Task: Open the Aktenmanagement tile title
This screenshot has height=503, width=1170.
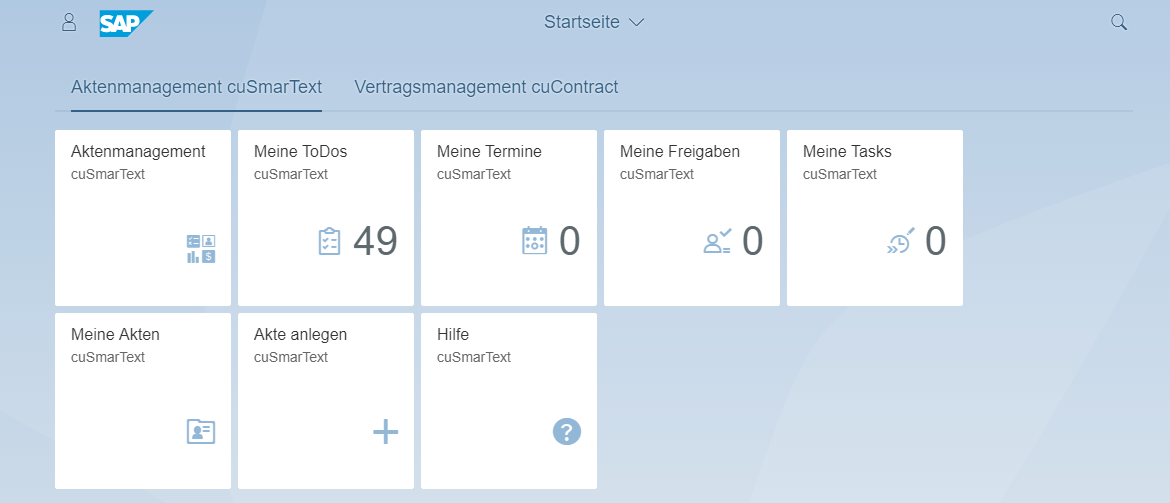Action: click(x=138, y=151)
